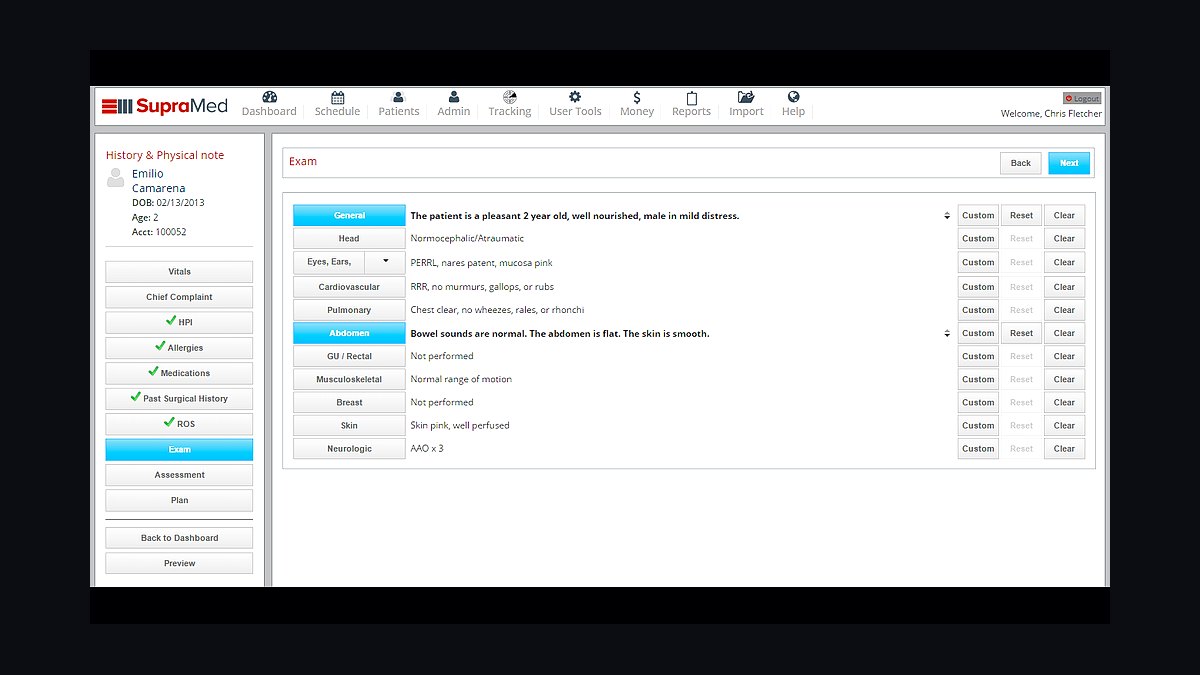
Task: Toggle the Abdomen exam section
Action: tap(349, 333)
